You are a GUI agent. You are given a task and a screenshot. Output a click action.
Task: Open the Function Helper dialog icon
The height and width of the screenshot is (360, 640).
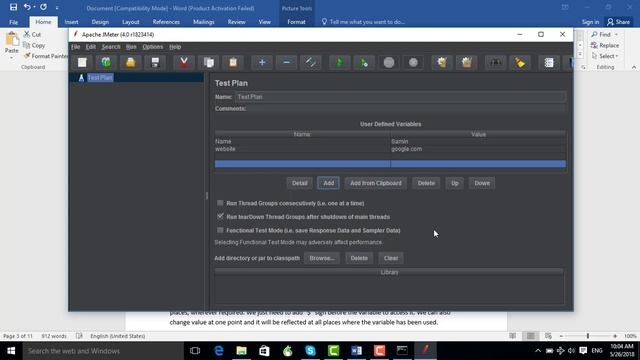(x=549, y=62)
